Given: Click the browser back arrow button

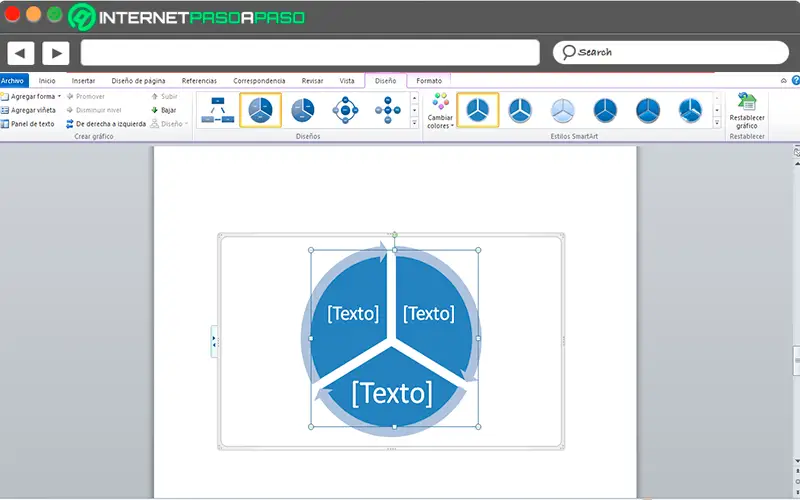Looking at the screenshot, I should tap(20, 53).
